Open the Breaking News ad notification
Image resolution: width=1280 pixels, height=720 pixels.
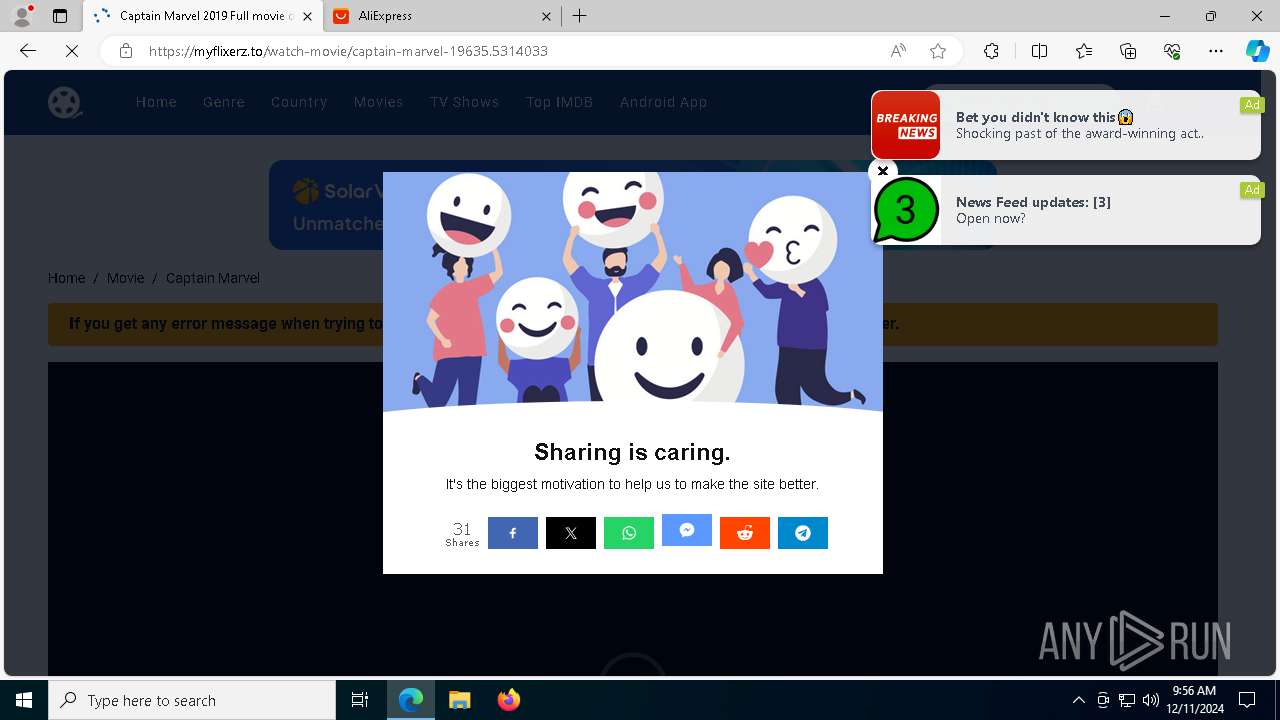point(1065,125)
